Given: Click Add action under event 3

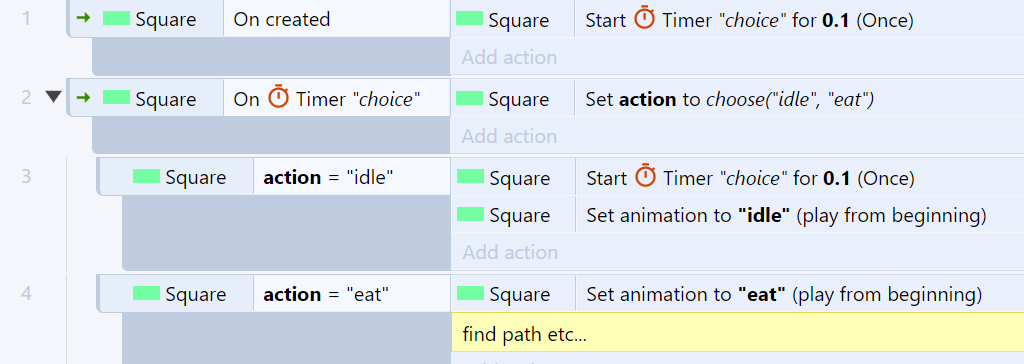Looking at the screenshot, I should 511,252.
